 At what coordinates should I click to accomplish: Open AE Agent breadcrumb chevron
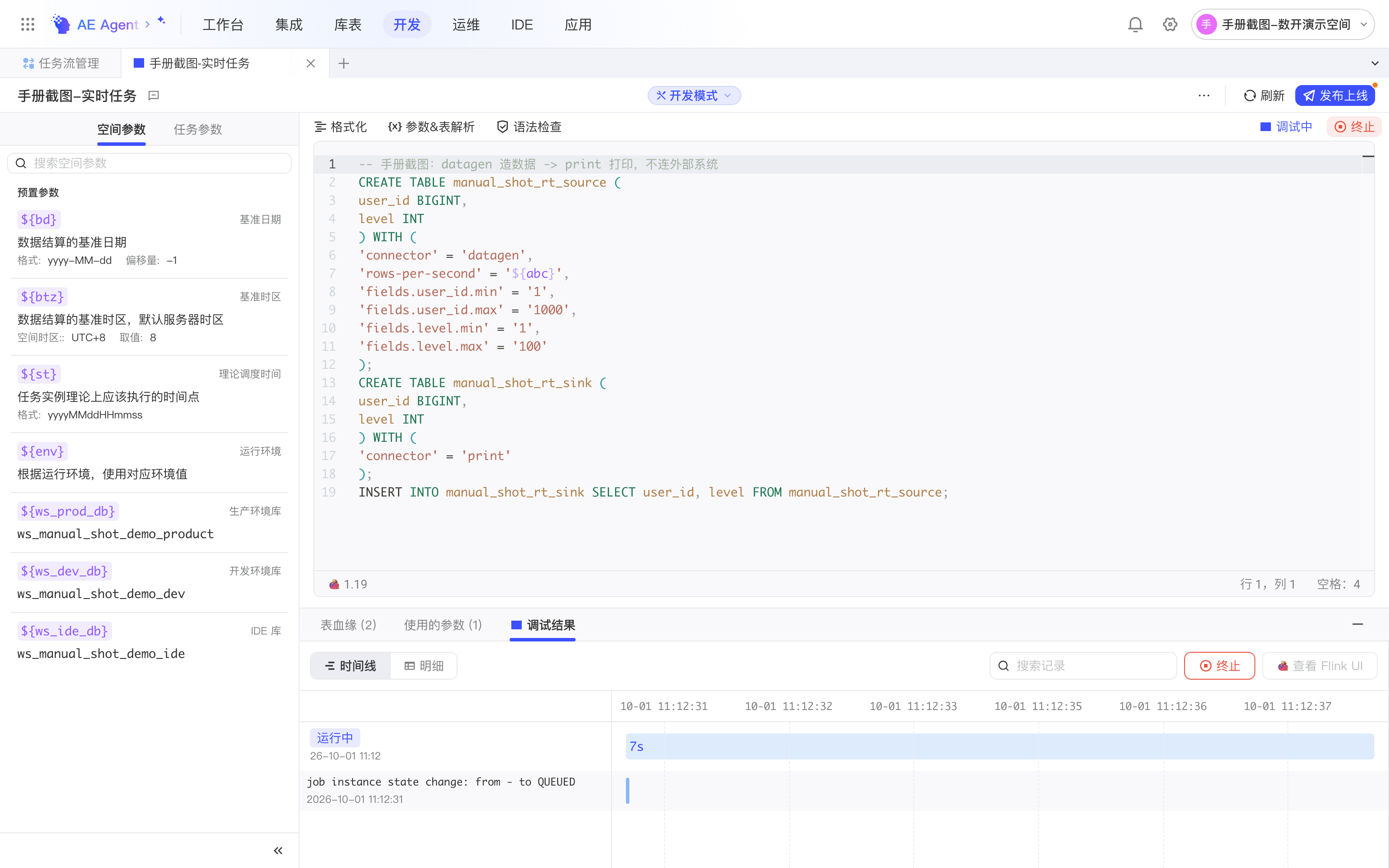(x=148, y=24)
